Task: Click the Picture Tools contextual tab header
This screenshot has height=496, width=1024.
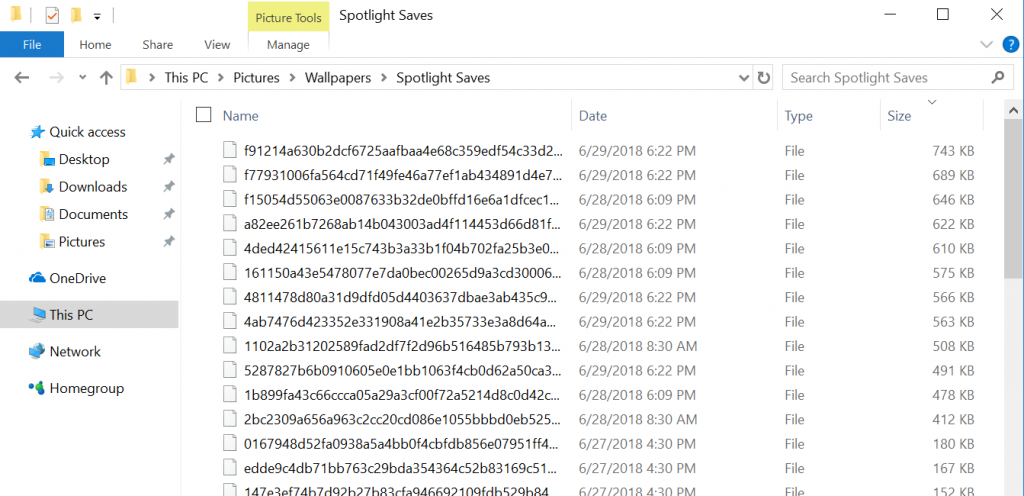Action: pos(288,18)
